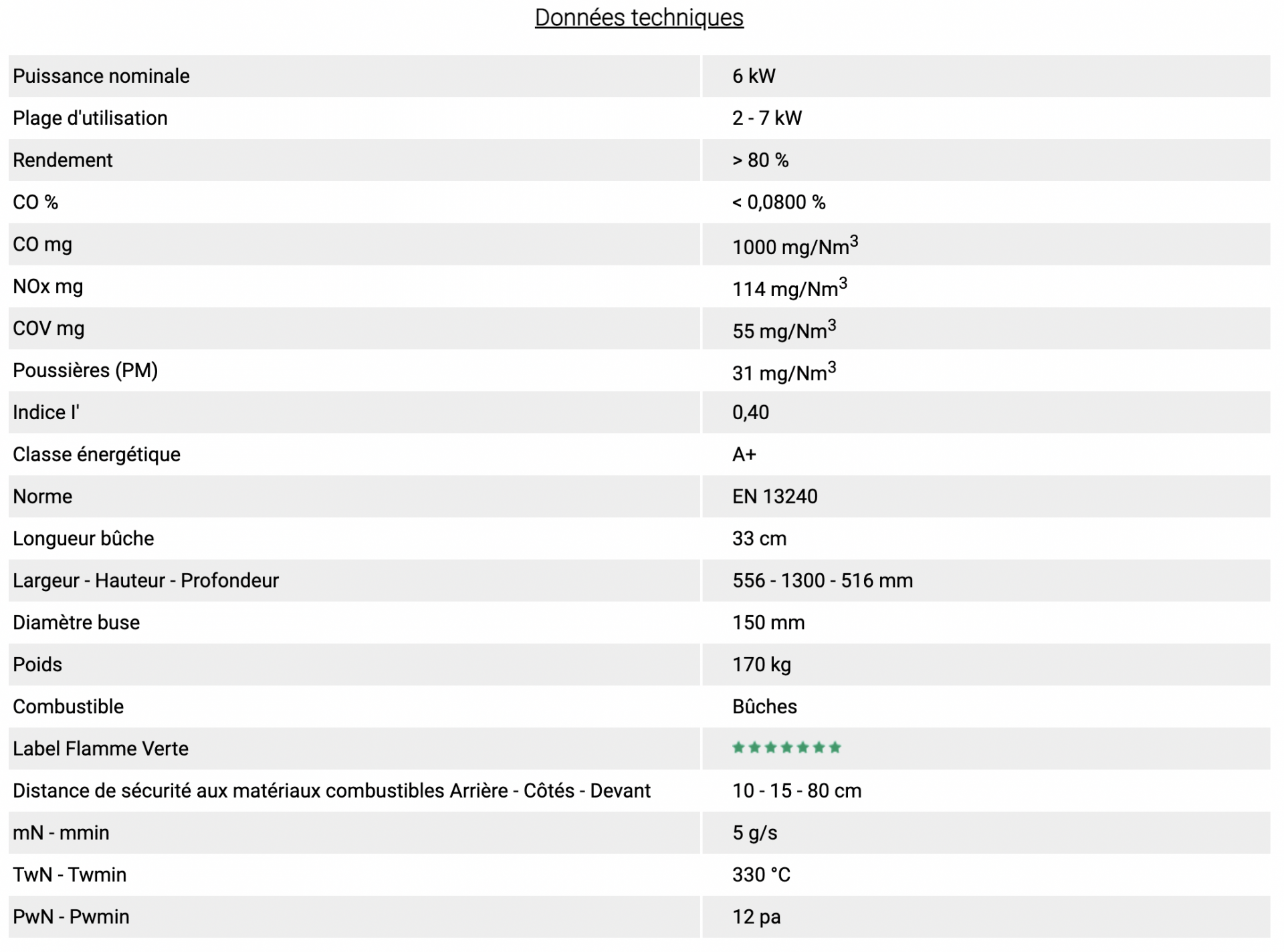This screenshot has width=1284, height=952.
Task: Click the '6 kW' value
Action: tap(754, 76)
